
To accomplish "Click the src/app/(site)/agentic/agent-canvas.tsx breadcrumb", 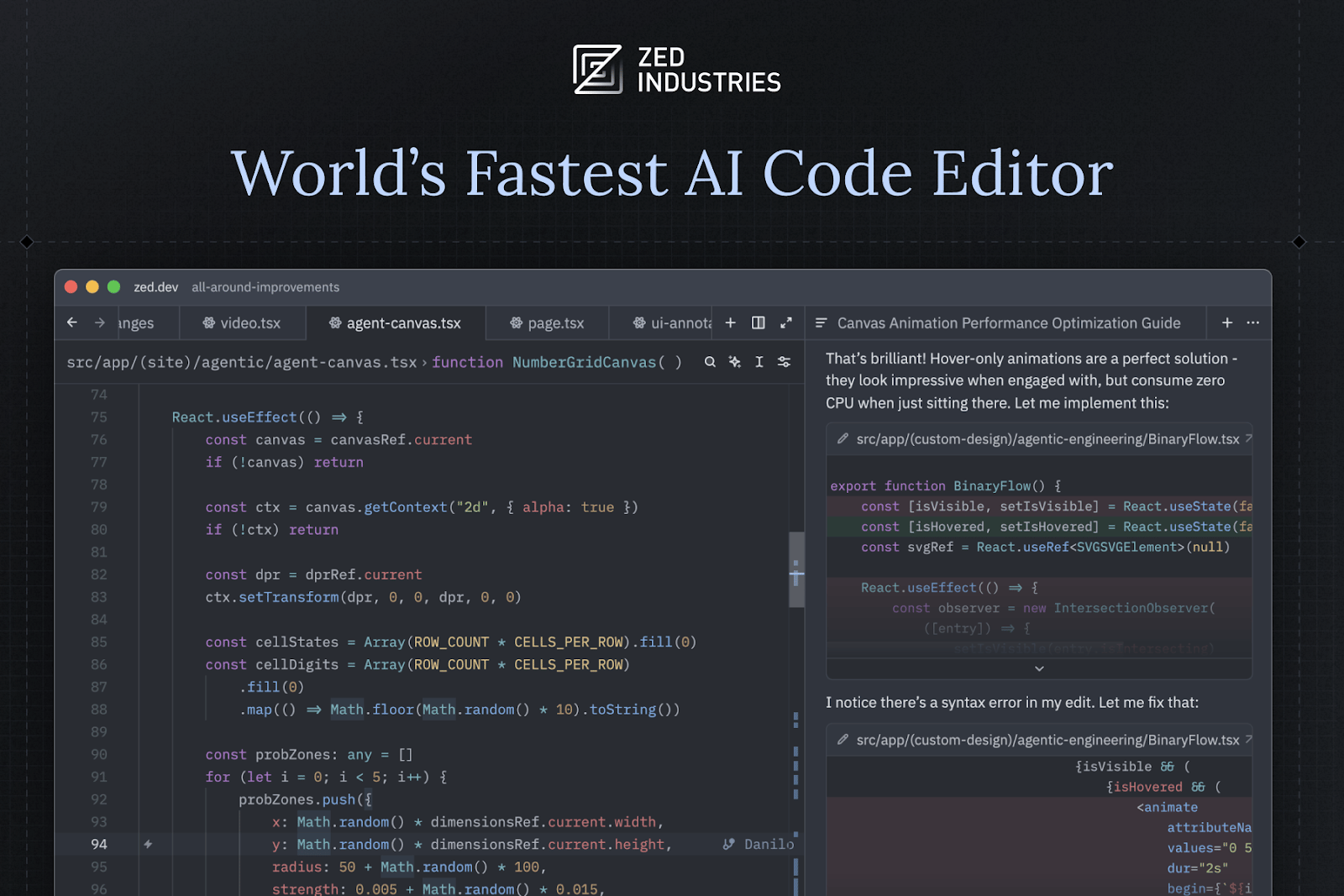I will [242, 362].
